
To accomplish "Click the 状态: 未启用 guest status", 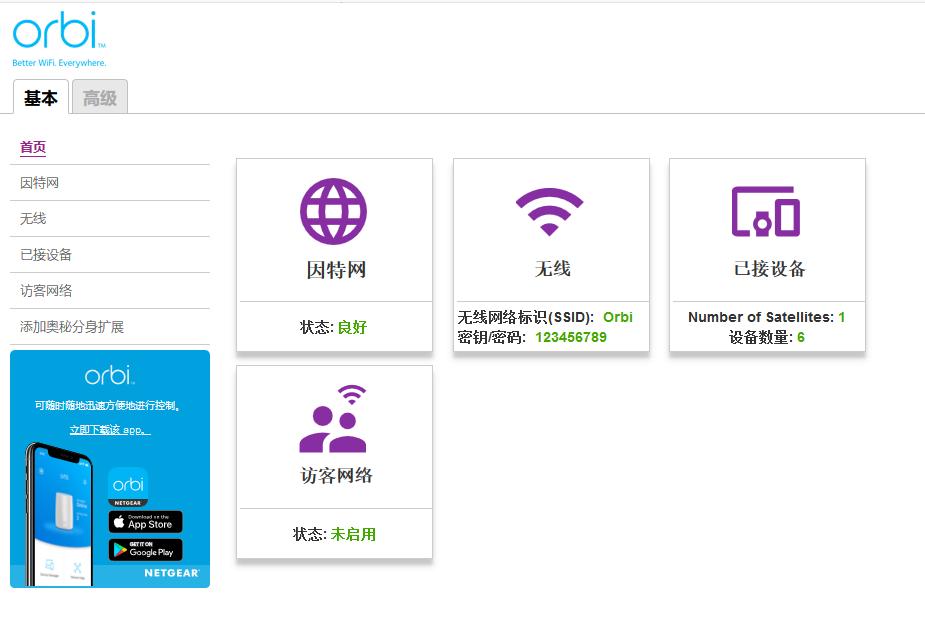I will click(334, 534).
